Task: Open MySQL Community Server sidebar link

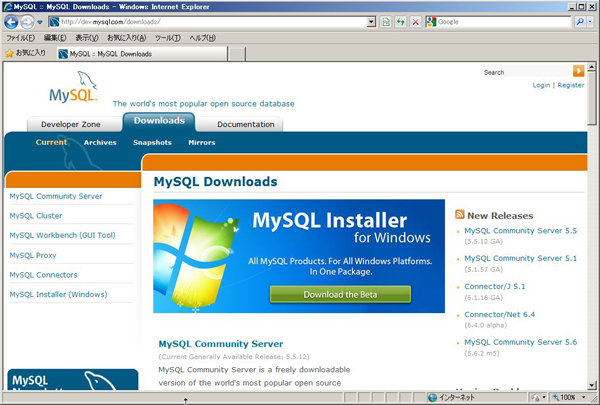Action: coord(56,196)
